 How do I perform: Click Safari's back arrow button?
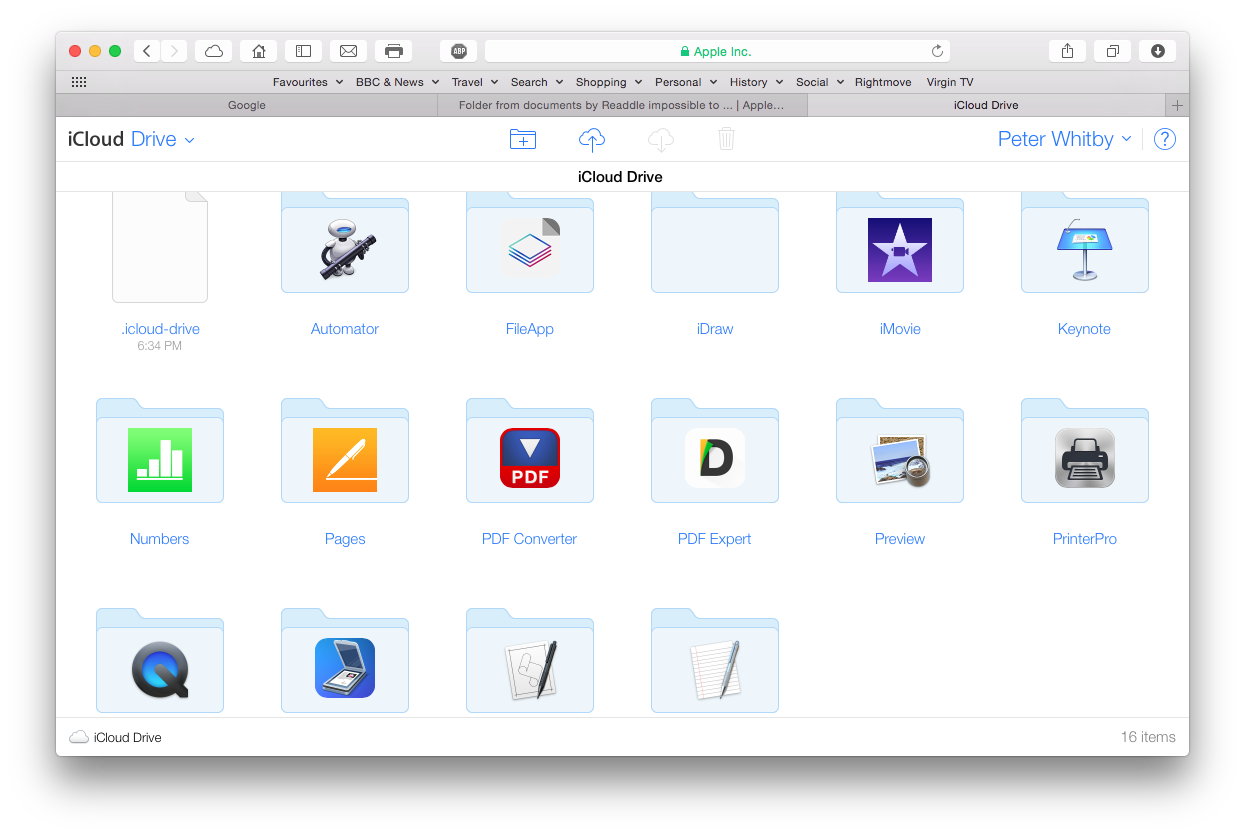pyautogui.click(x=147, y=51)
